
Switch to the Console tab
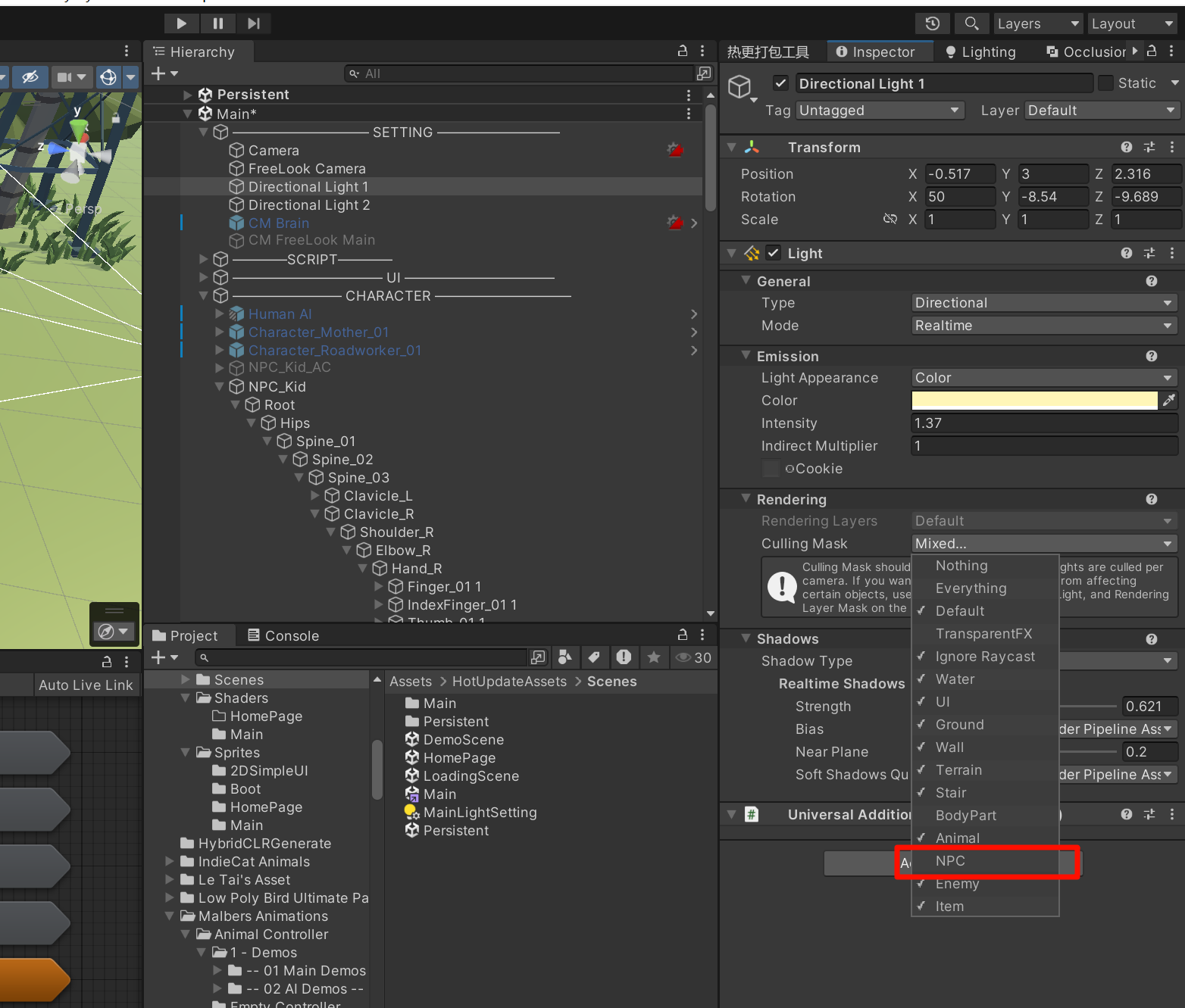(x=283, y=635)
